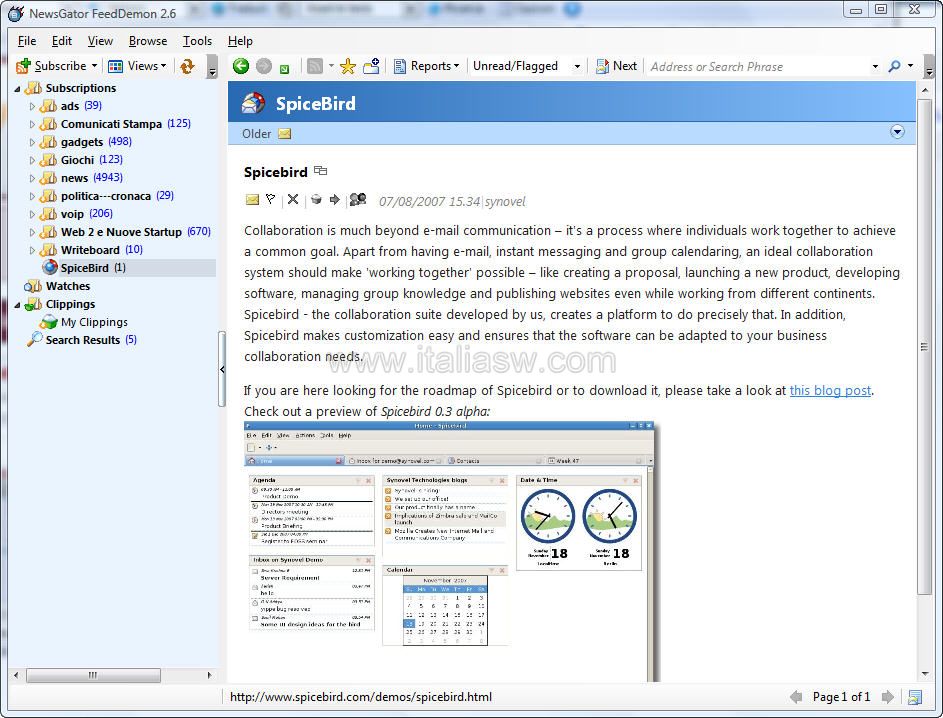
Task: Click the gray RSS feed icon
Action: (x=315, y=66)
